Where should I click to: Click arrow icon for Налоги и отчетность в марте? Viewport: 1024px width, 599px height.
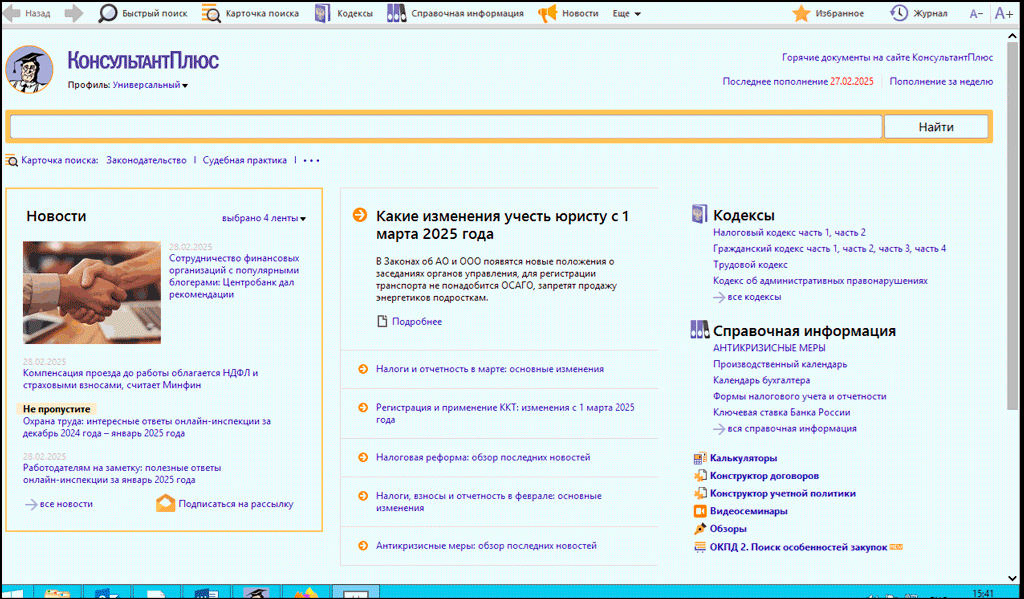363,369
